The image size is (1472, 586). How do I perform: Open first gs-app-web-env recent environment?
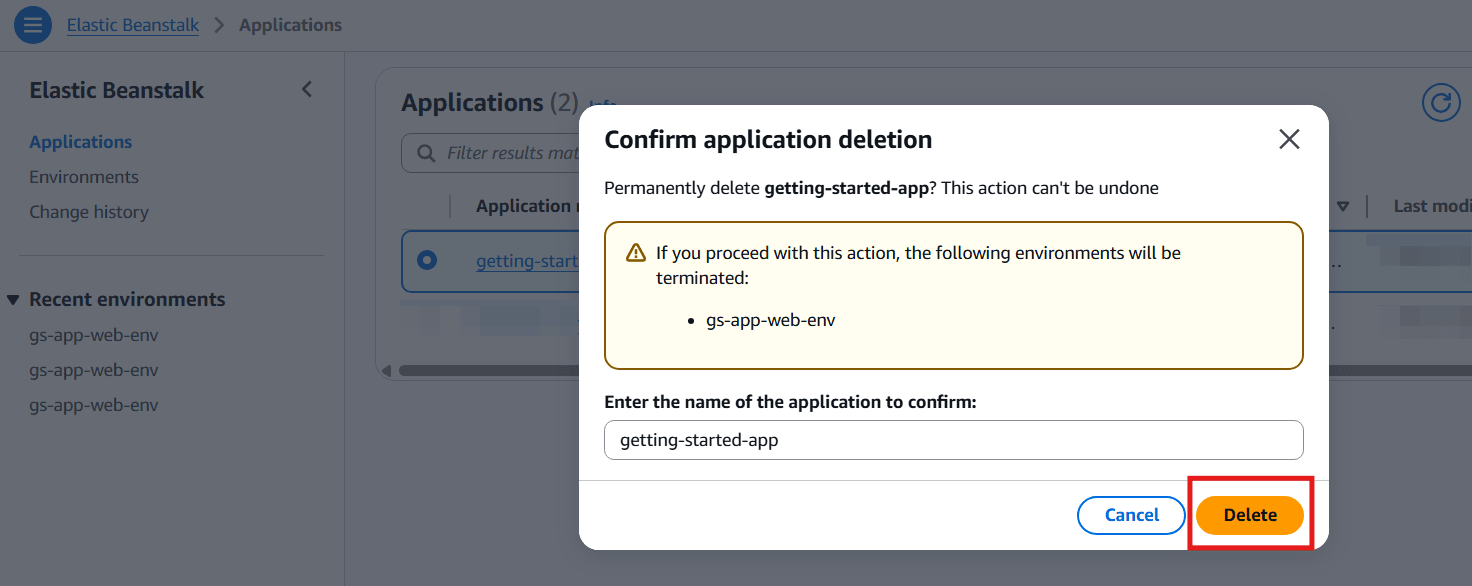(94, 335)
